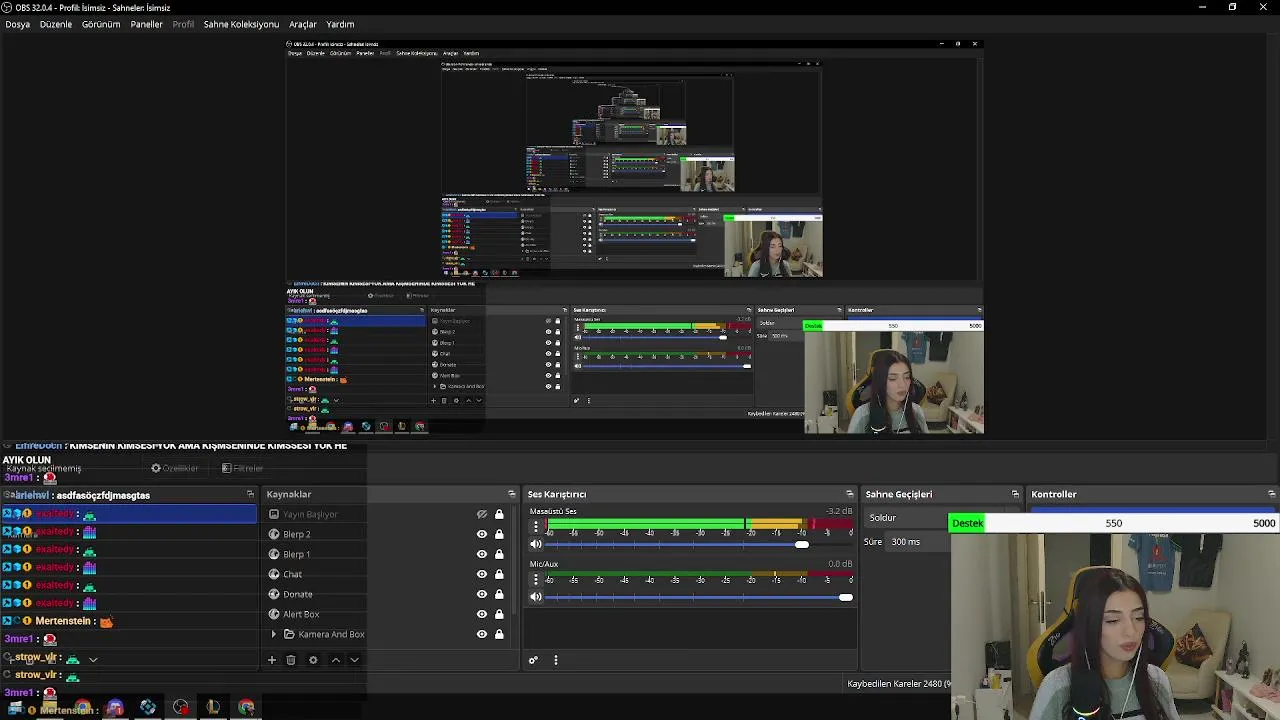1280x720 pixels.
Task: Click the folder icon of Kamera And Box
Action: coord(289,634)
